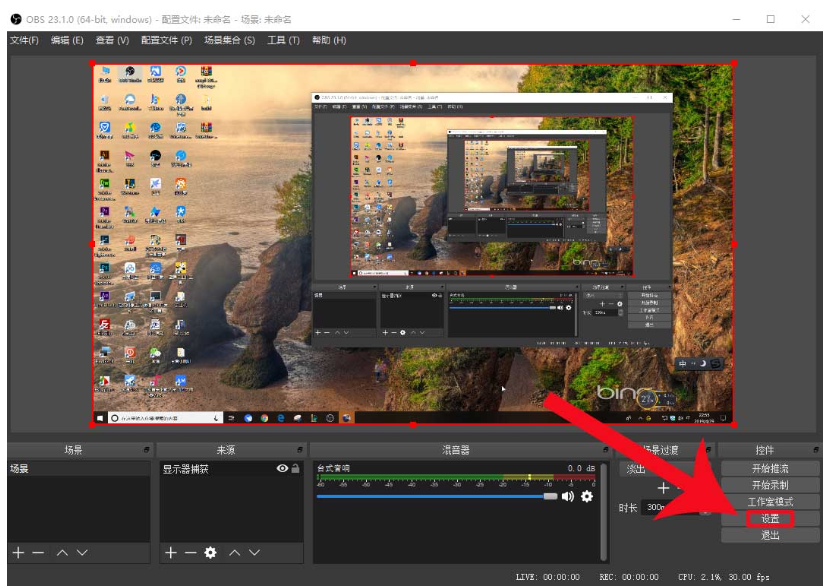The height and width of the screenshot is (588, 826).
Task: Add a new source with the plus icon
Action: (x=170, y=553)
